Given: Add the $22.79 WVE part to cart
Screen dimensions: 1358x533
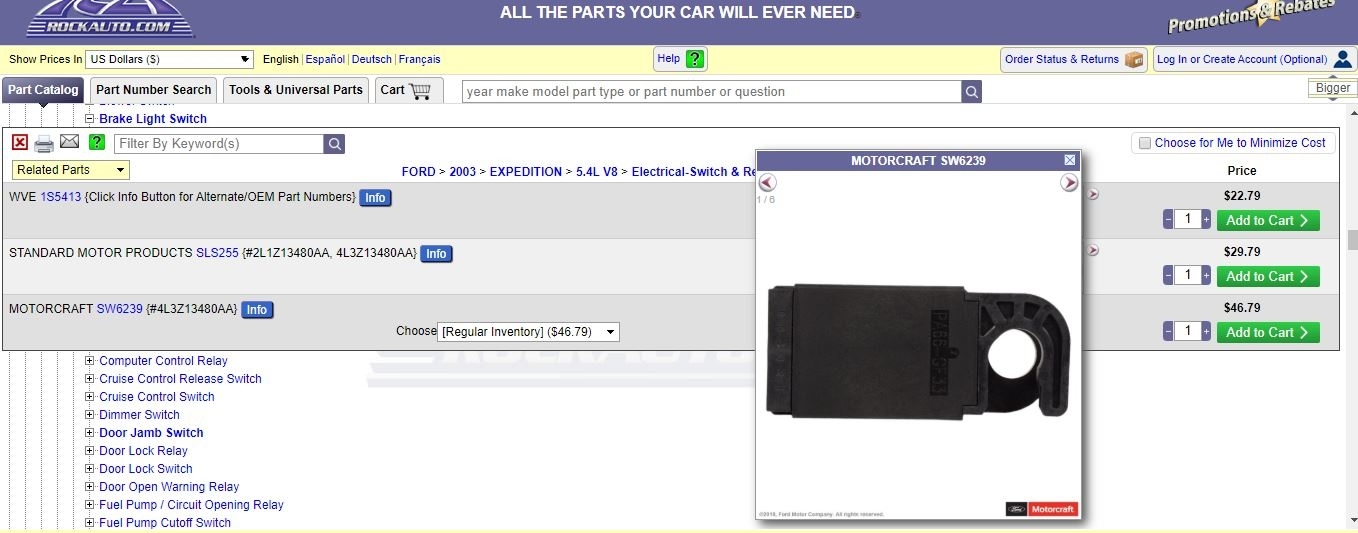Looking at the screenshot, I should pos(1268,220).
